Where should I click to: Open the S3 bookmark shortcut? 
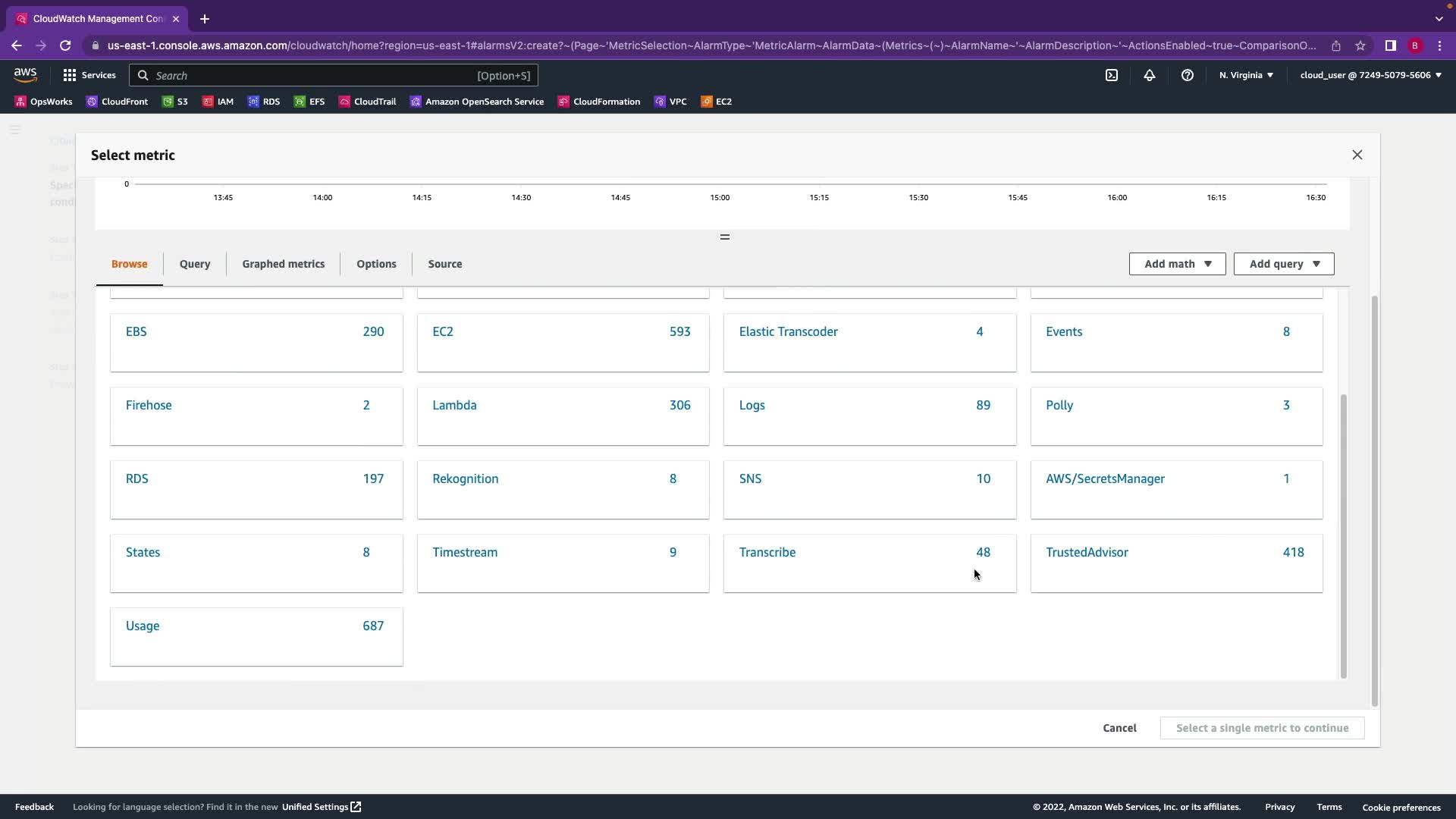point(175,102)
